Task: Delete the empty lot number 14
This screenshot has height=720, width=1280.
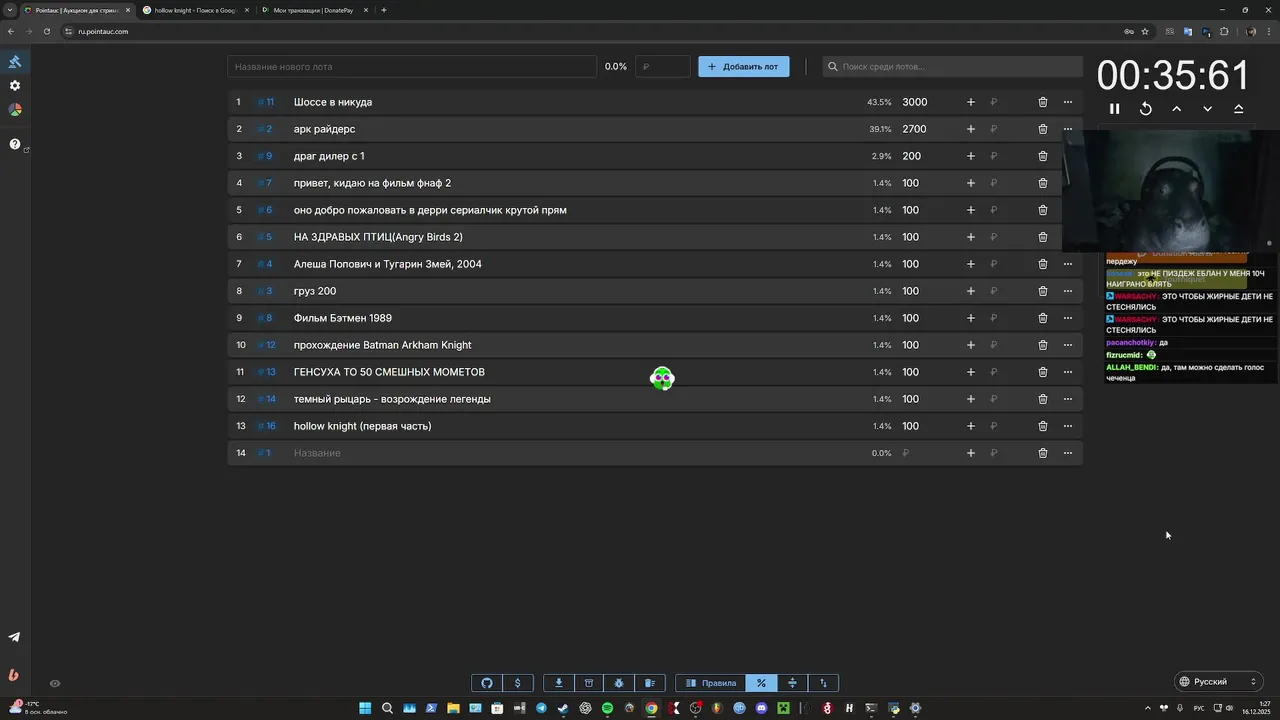Action: [1042, 453]
